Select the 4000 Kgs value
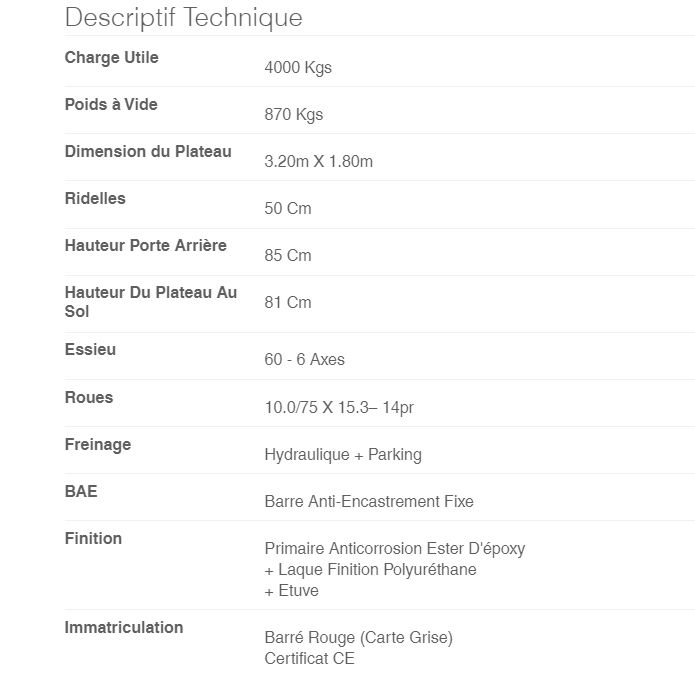Image resolution: width=695 pixels, height=681 pixels. tap(297, 67)
